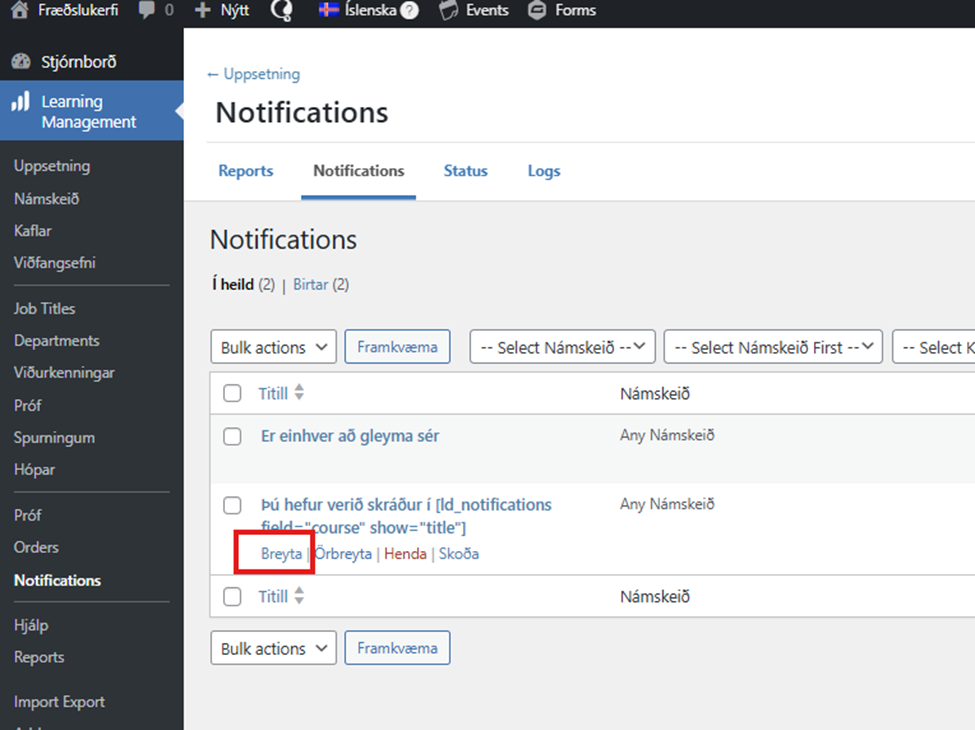Click the Breyta edit link
The height and width of the screenshot is (730, 975).
pyautogui.click(x=281, y=554)
